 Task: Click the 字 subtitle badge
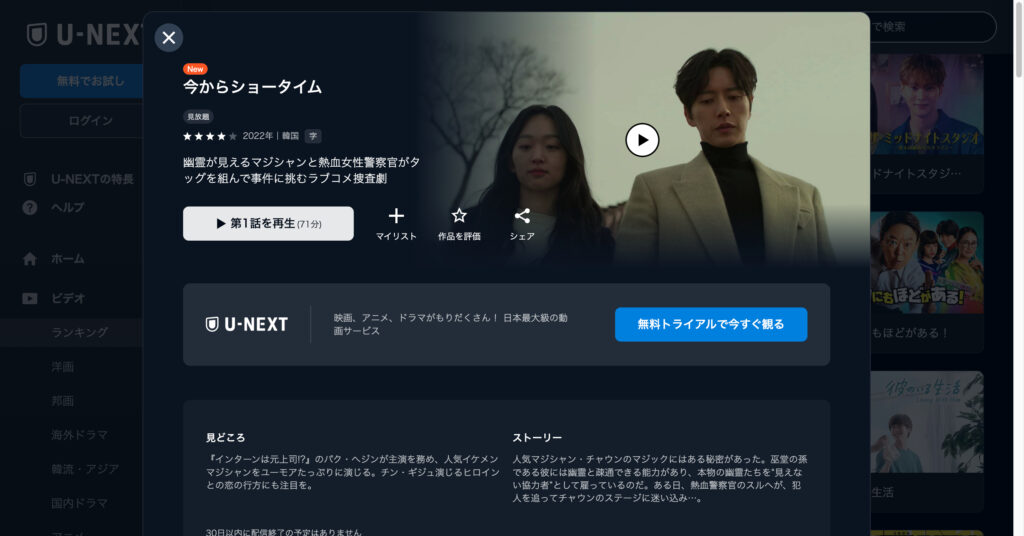click(313, 136)
